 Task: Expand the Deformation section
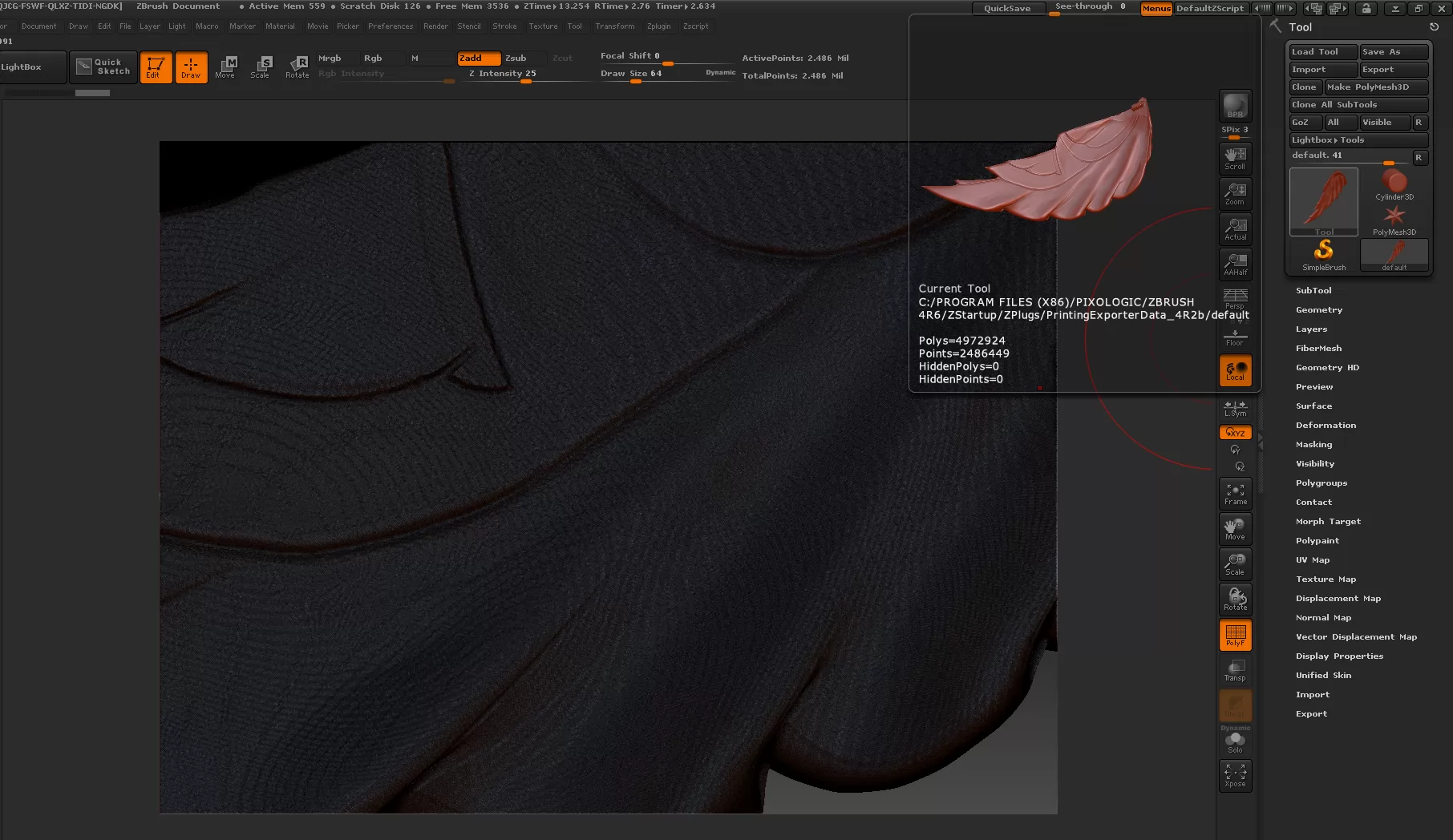coord(1326,426)
